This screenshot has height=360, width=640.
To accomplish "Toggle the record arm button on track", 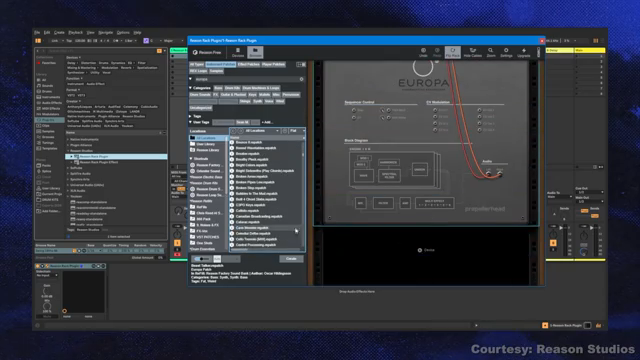I will tap(177, 254).
